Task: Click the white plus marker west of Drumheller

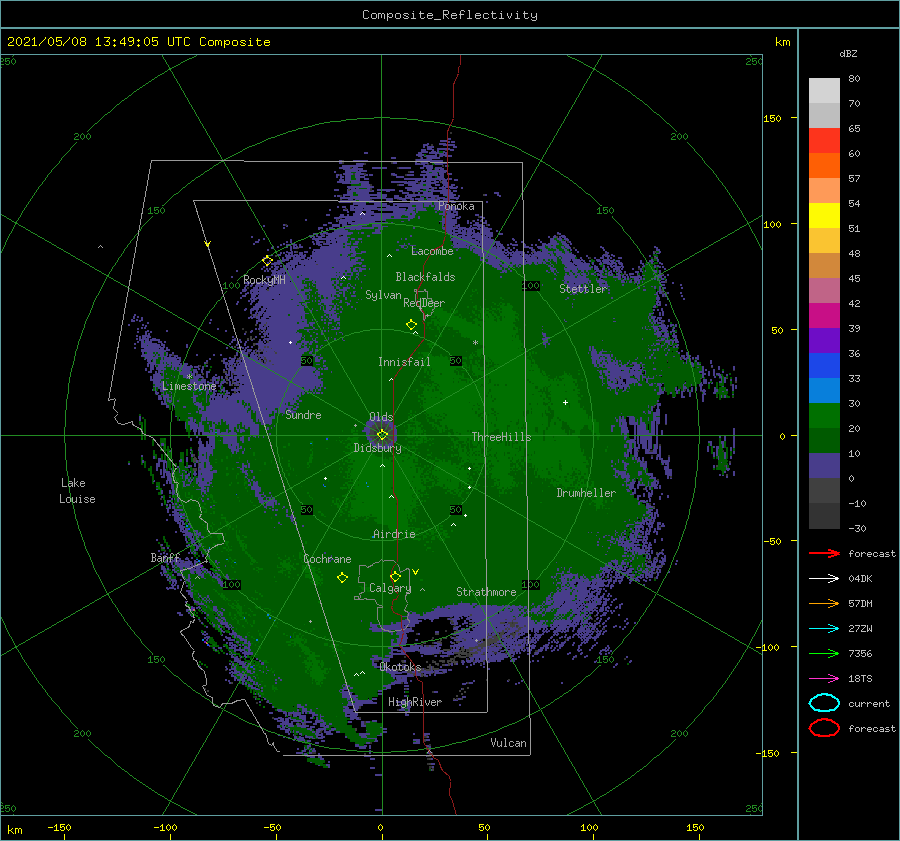Action: click(x=565, y=402)
